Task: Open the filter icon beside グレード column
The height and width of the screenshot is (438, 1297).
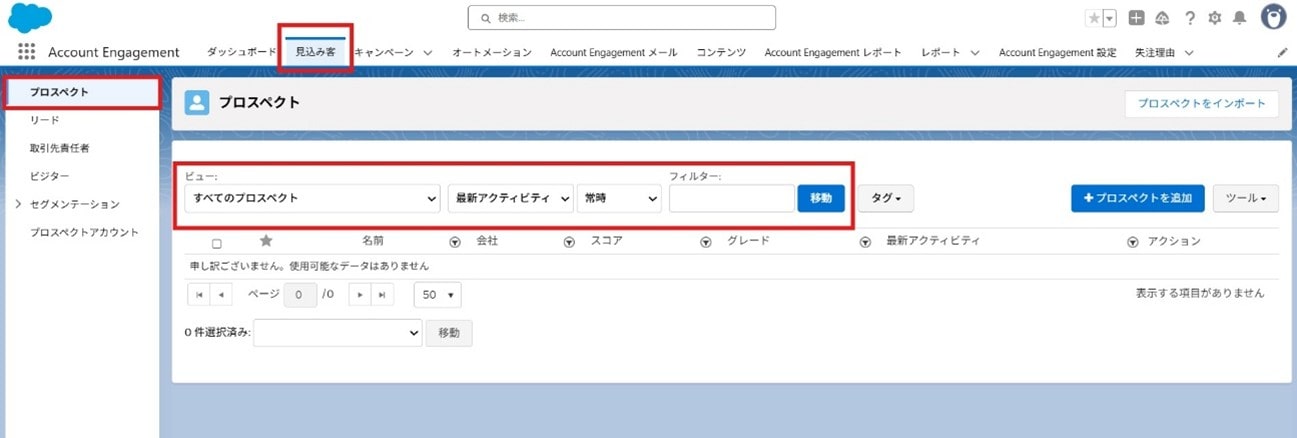Action: 705,241
